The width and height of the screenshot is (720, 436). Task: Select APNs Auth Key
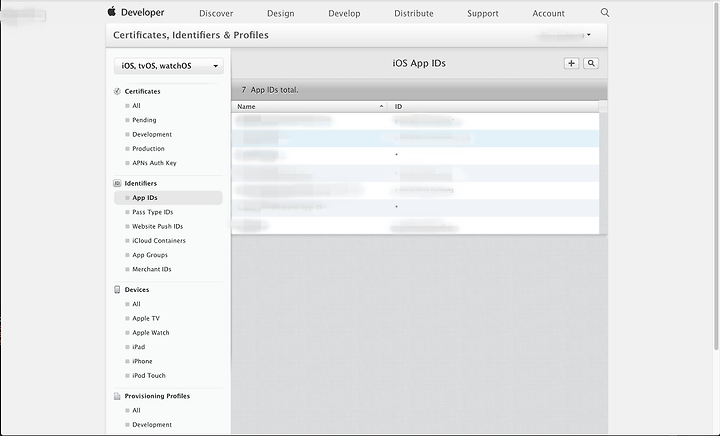pyautogui.click(x=154, y=163)
